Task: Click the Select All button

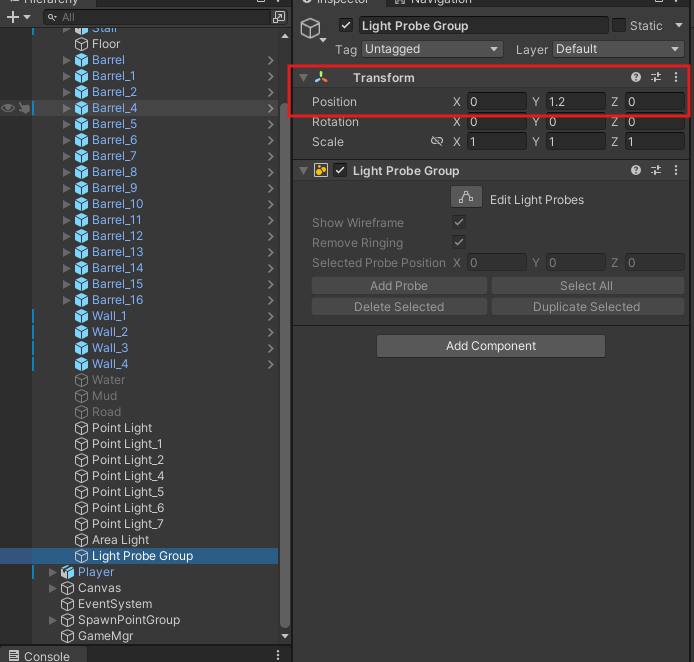Action: click(587, 286)
